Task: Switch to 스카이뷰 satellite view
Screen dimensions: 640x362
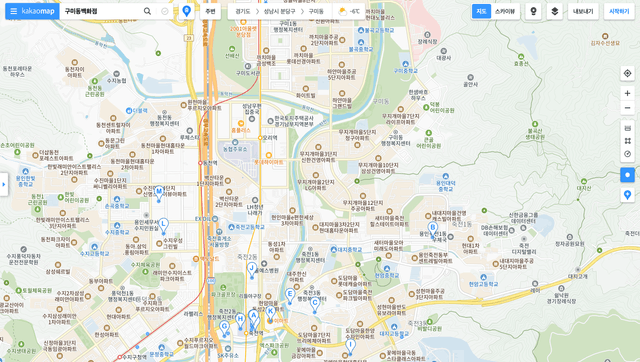Action: coord(505,11)
